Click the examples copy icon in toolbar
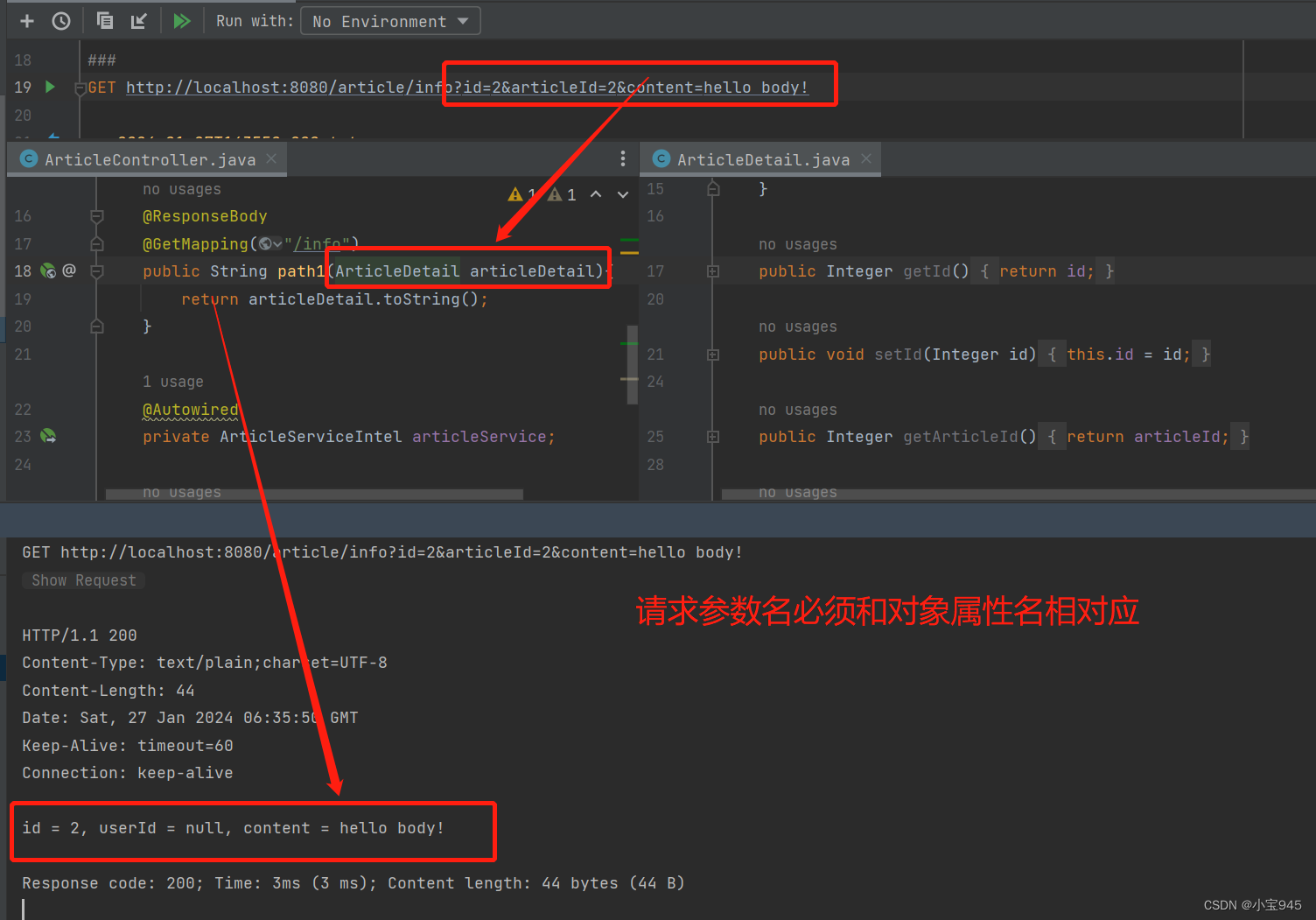 point(104,20)
